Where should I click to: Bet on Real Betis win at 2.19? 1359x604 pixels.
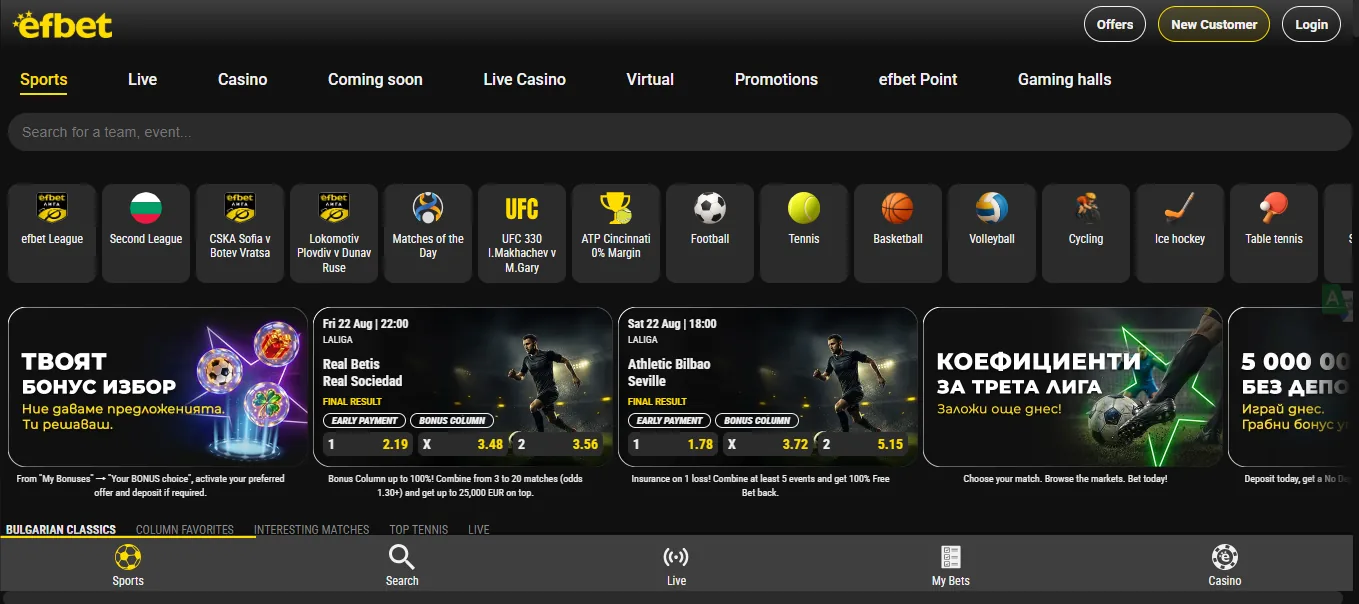pos(368,444)
